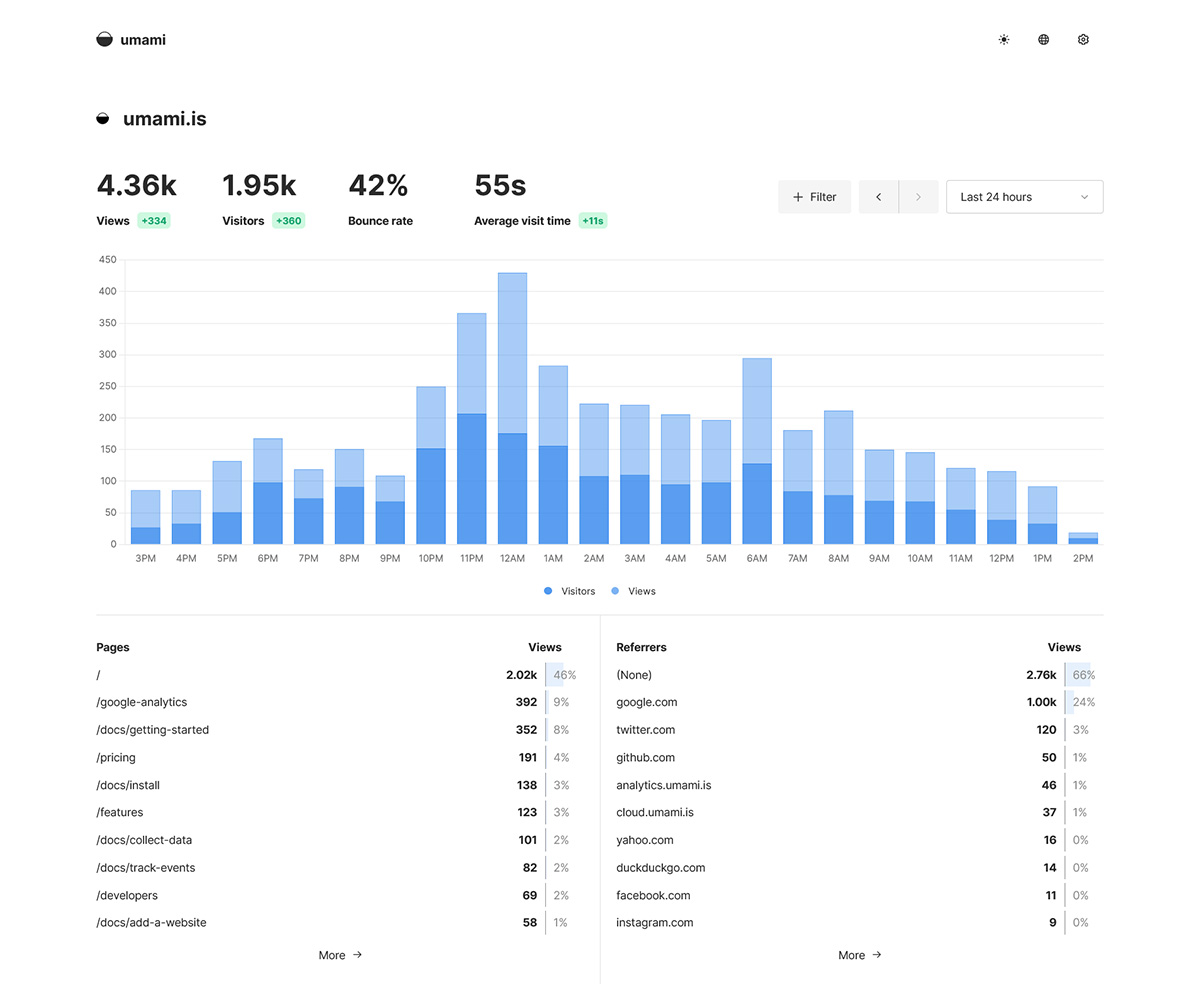Open settings via the gear icon
The width and height of the screenshot is (1200, 984).
pyautogui.click(x=1083, y=39)
